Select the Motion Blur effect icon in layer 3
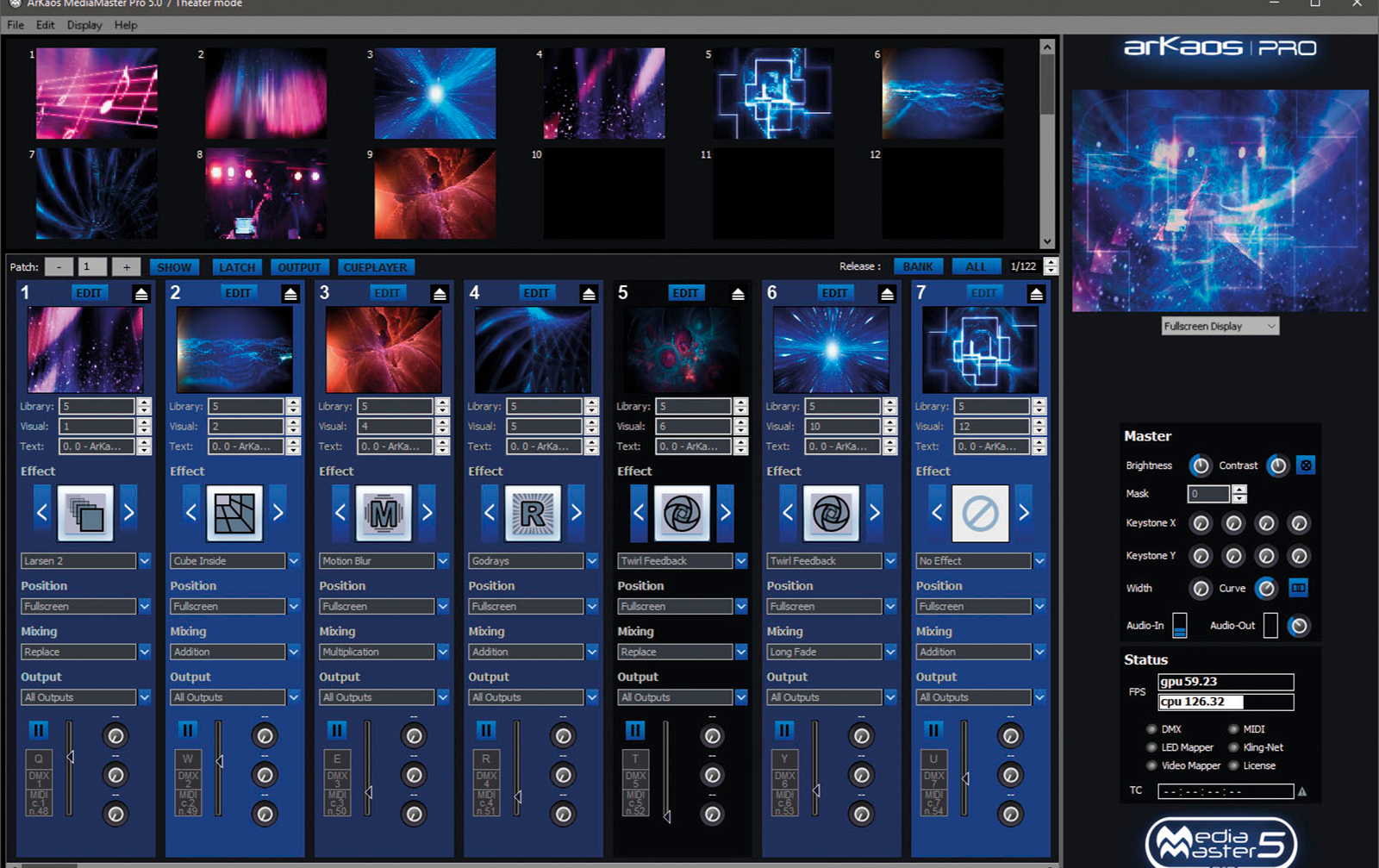Viewport: 1379px width, 868px height. tap(384, 513)
